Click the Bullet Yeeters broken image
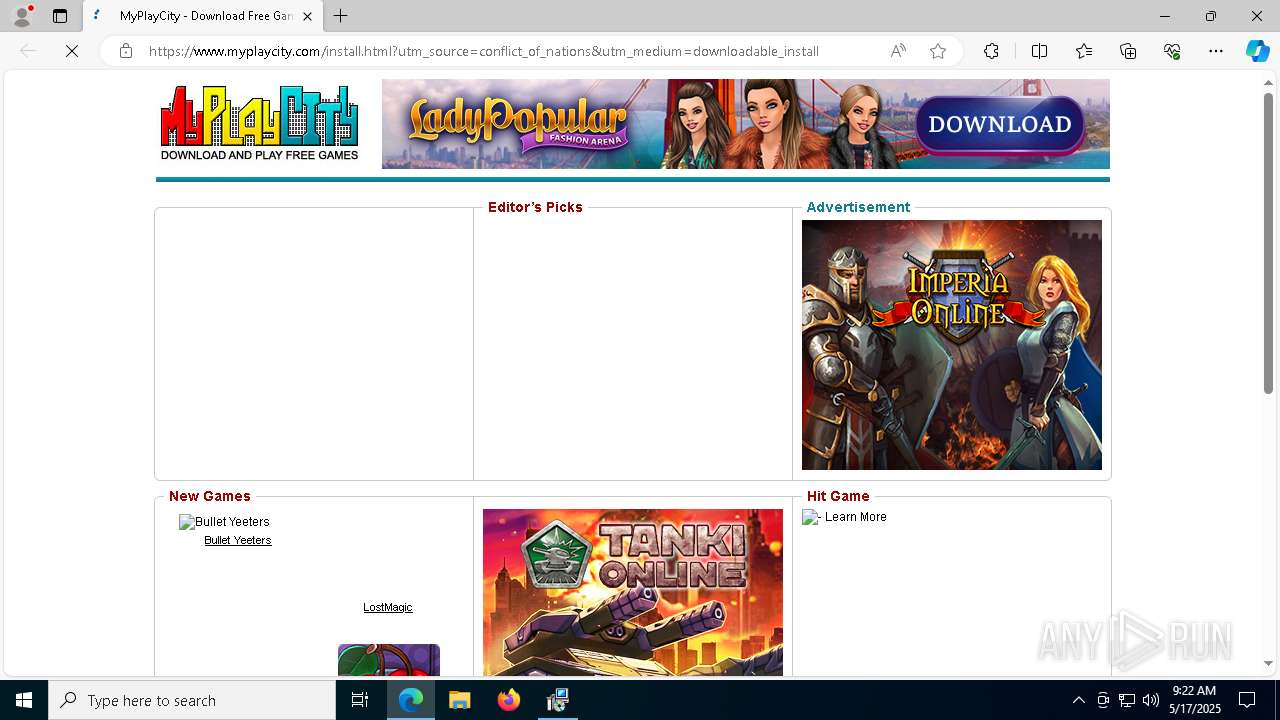 tap(224, 522)
